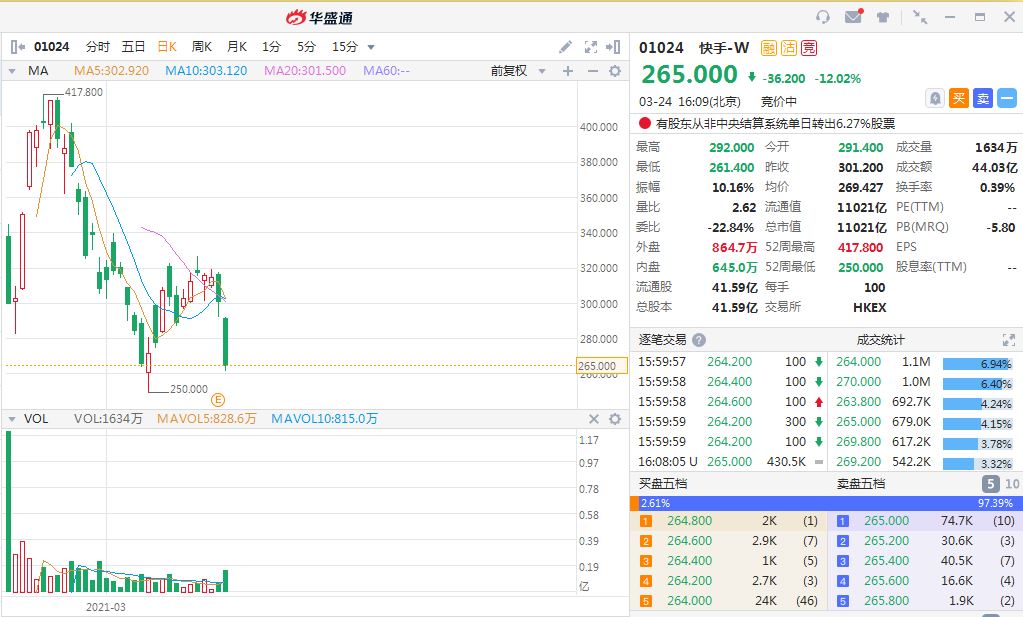Select the pencil drawing tool
Viewport: 1023px width, 617px height.
tap(566, 47)
